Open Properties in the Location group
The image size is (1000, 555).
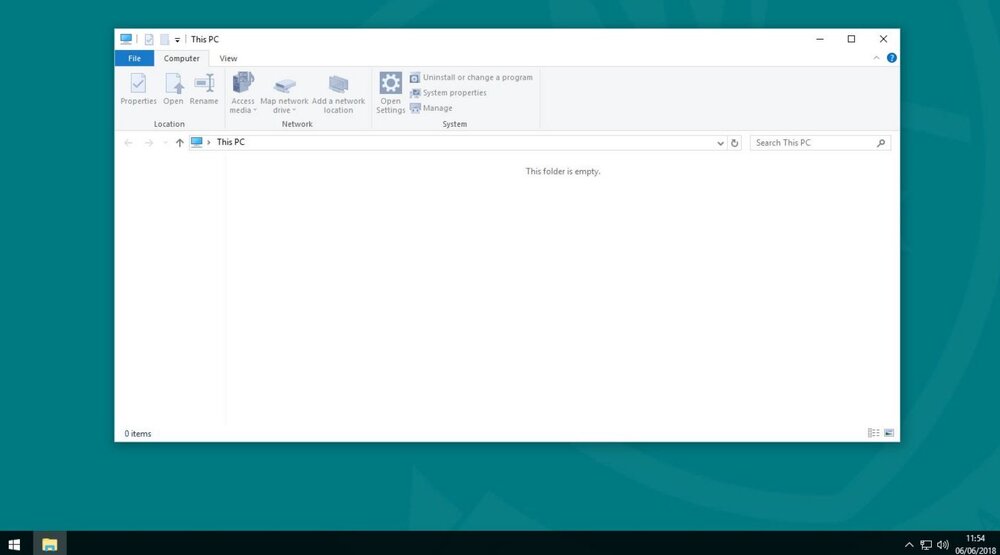138,89
